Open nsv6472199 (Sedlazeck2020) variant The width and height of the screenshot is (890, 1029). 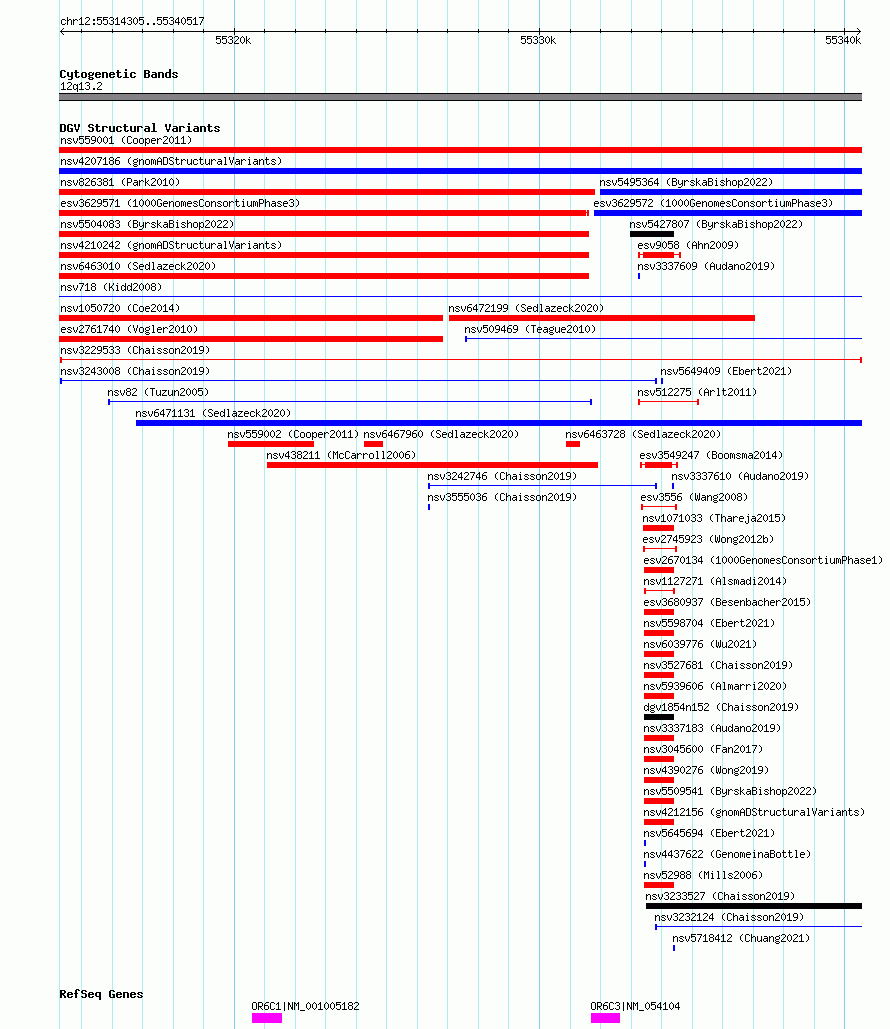coord(526,308)
